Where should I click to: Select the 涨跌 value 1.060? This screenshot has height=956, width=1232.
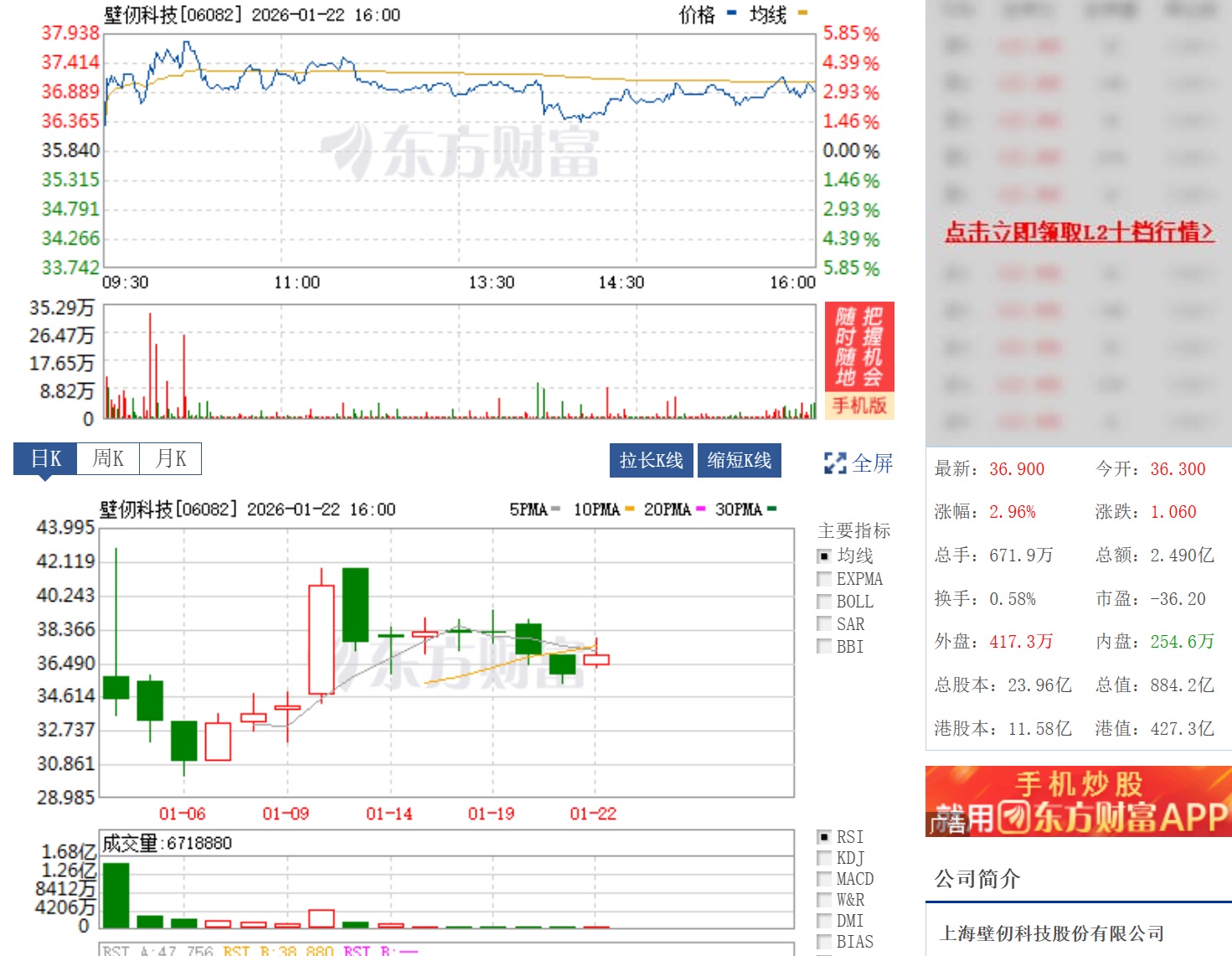(1173, 512)
